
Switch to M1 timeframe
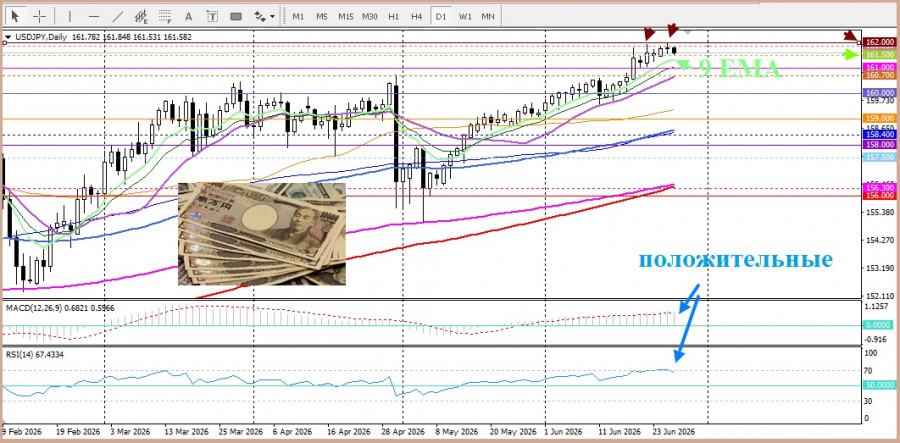click(x=298, y=17)
